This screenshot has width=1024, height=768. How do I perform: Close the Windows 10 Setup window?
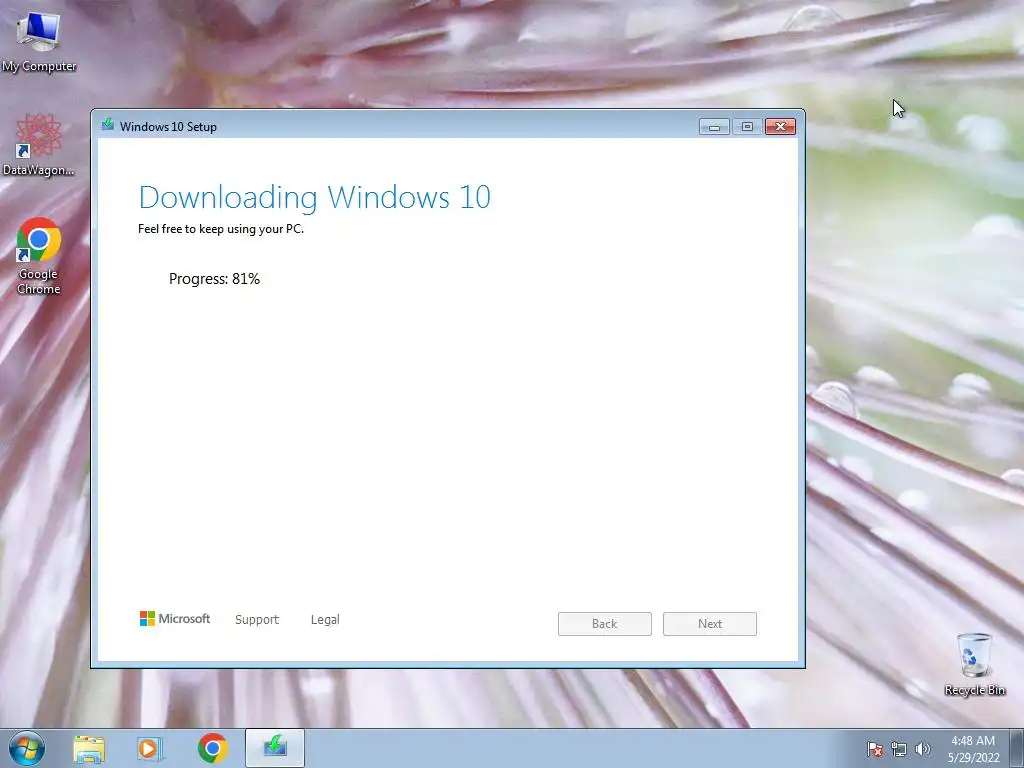780,127
